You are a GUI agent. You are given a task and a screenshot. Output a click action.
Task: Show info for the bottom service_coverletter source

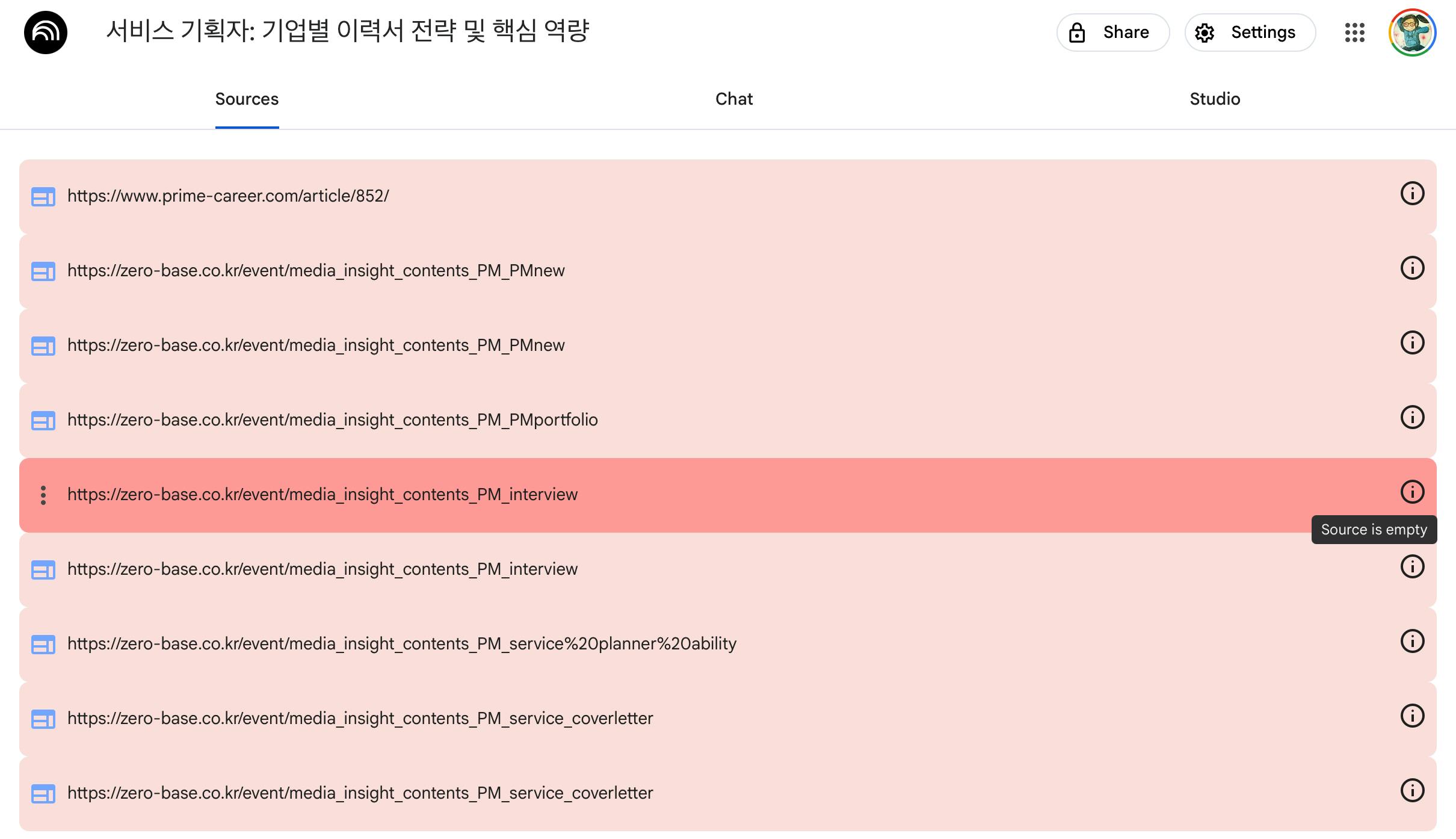1412,791
